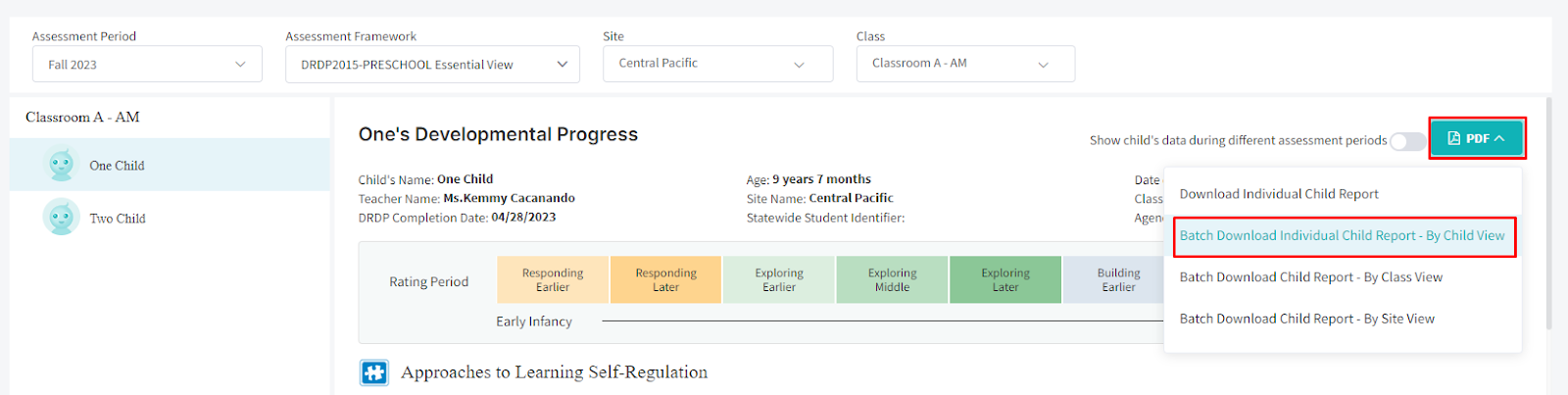Open the Site dropdown showing Central Pacific
The width and height of the screenshot is (1568, 395).
(717, 64)
